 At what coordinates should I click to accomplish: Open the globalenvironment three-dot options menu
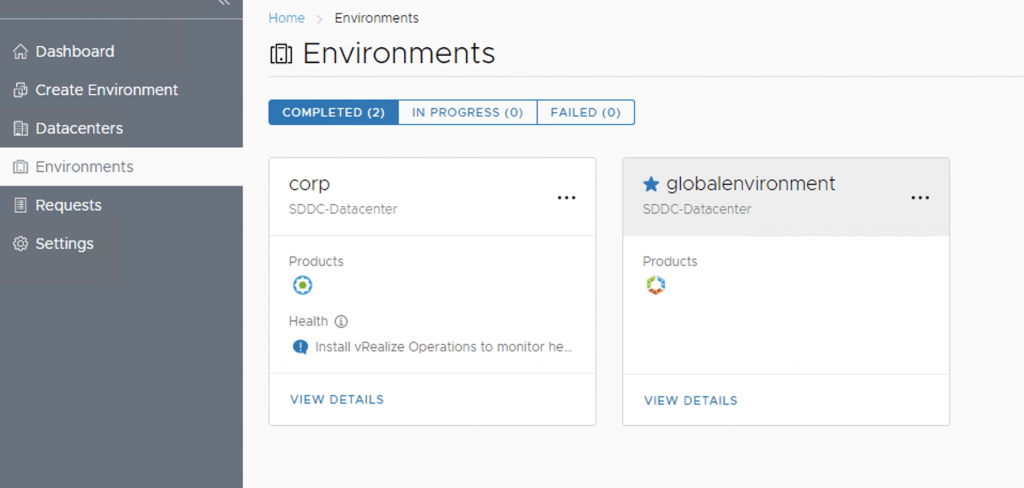point(920,198)
